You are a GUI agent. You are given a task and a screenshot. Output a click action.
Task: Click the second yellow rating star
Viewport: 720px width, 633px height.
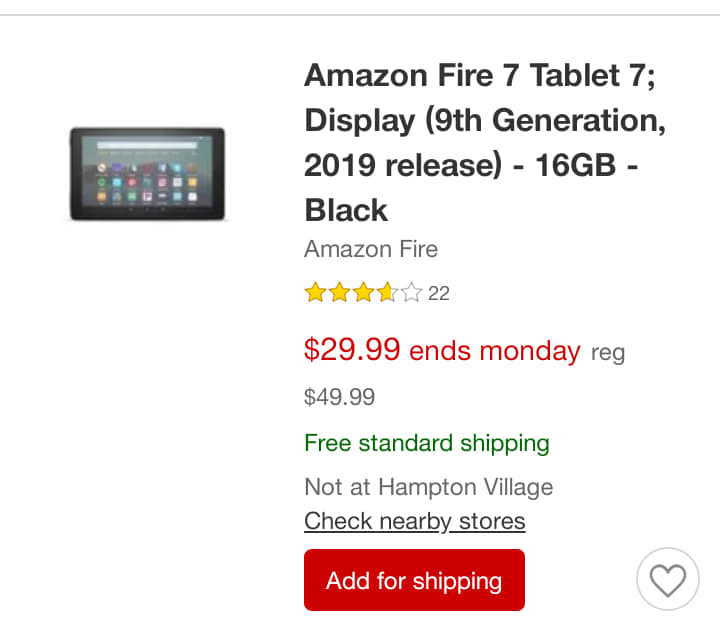(x=339, y=293)
